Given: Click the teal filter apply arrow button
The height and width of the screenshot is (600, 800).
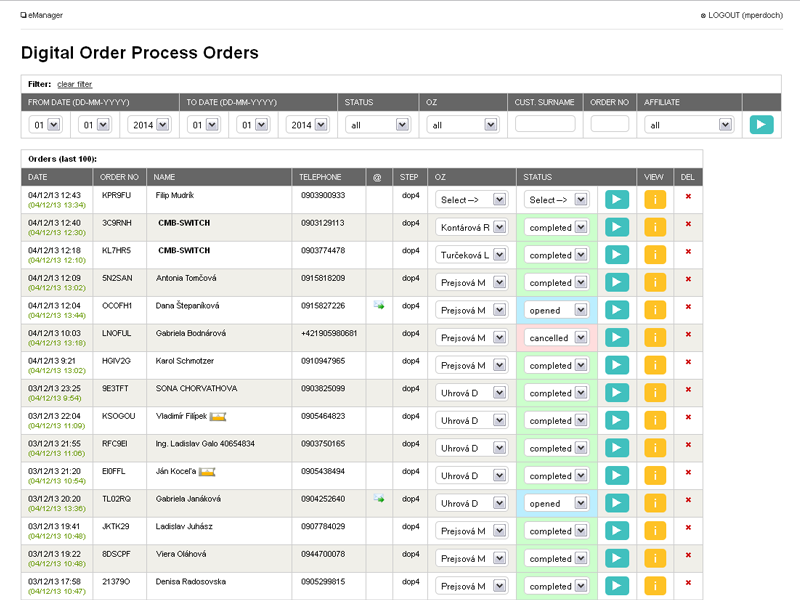Looking at the screenshot, I should [x=761, y=125].
